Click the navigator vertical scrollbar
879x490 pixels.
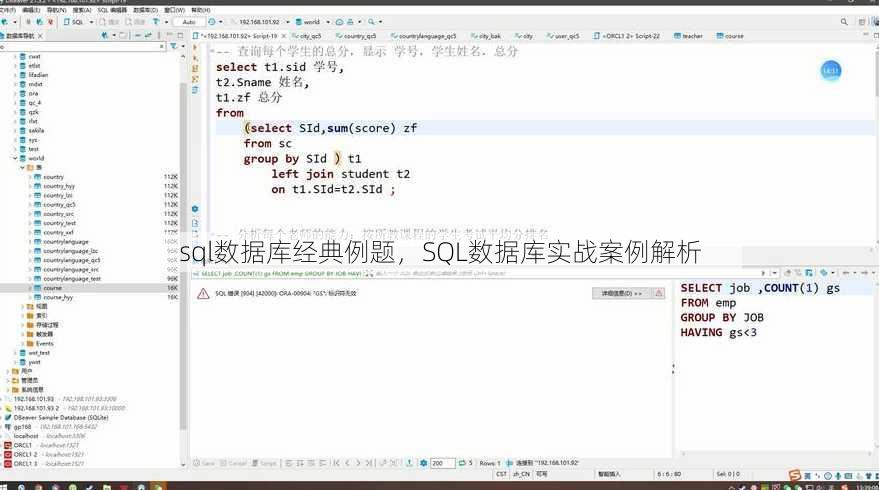click(x=183, y=255)
